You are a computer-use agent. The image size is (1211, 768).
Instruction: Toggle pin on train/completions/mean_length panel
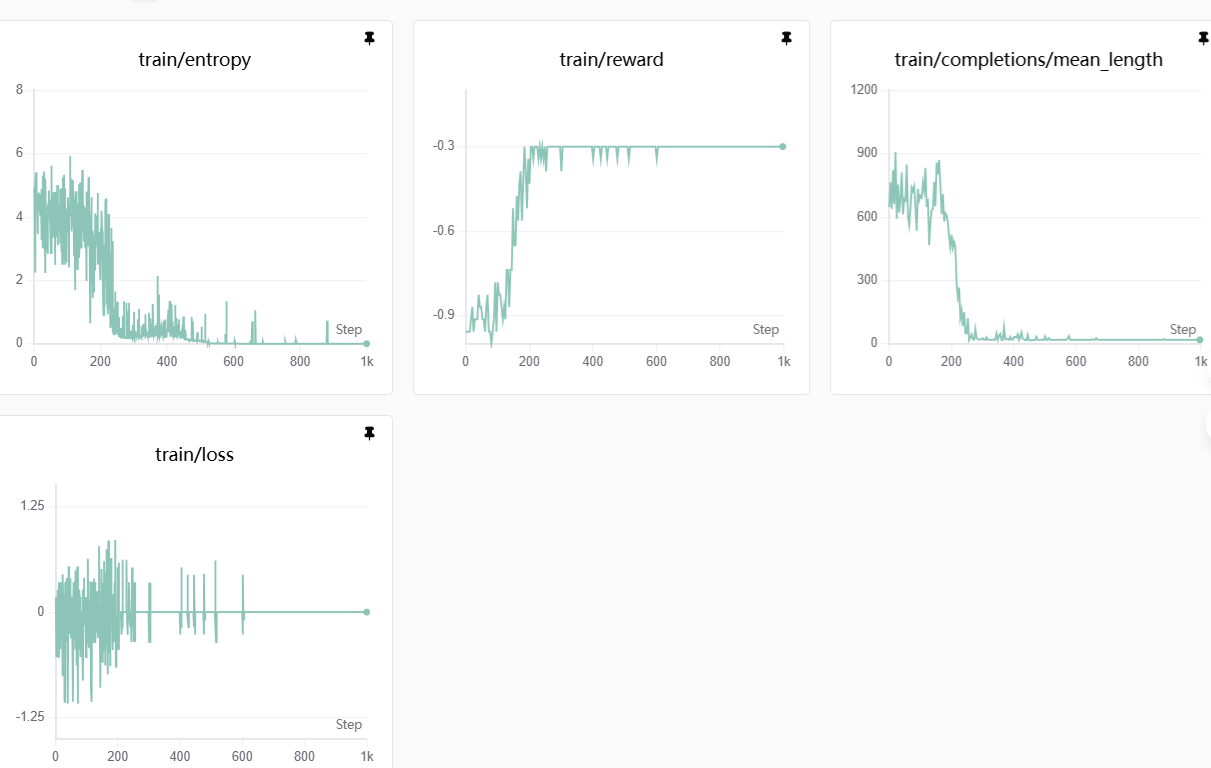1203,38
